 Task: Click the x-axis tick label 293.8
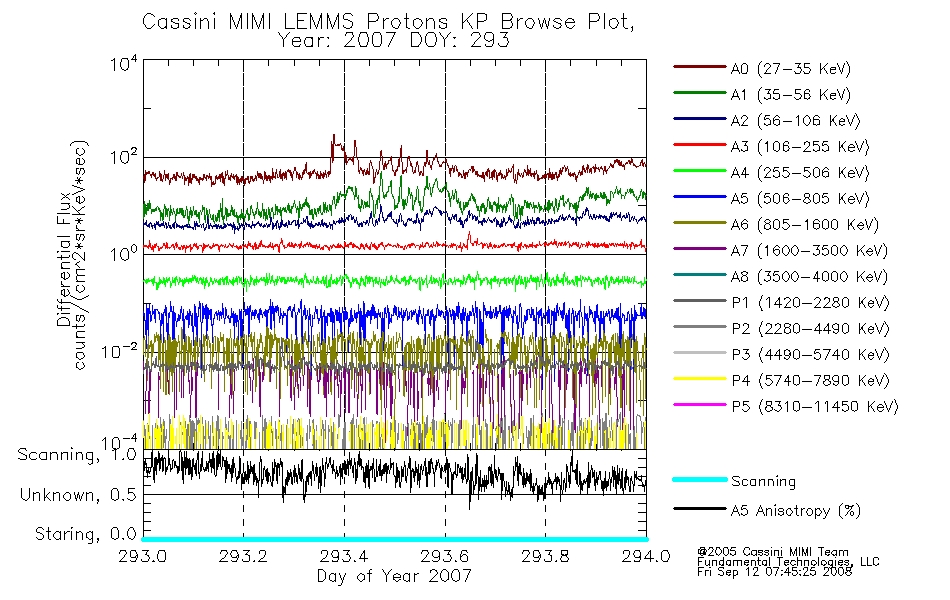(x=545, y=556)
